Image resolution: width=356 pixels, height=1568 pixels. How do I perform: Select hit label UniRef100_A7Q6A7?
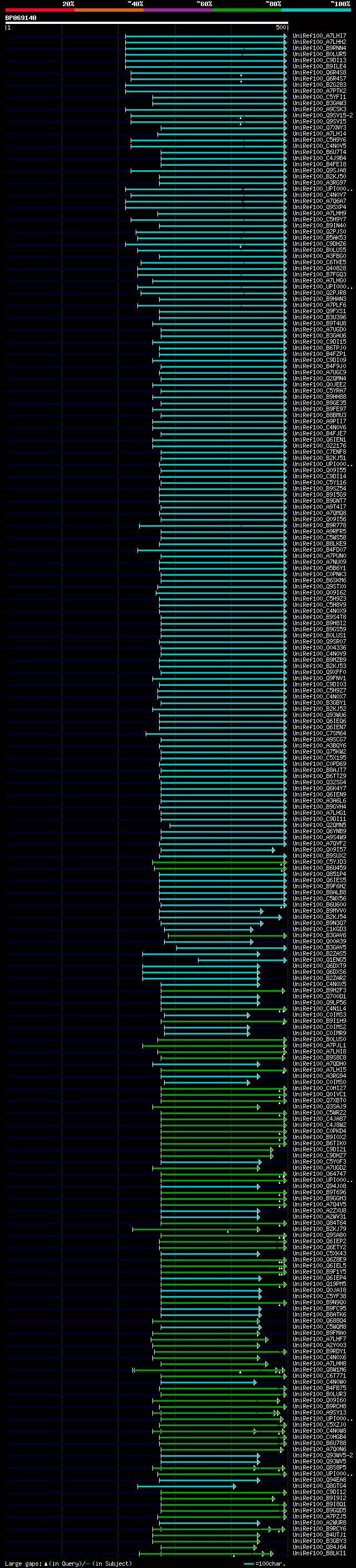[x=319, y=201]
